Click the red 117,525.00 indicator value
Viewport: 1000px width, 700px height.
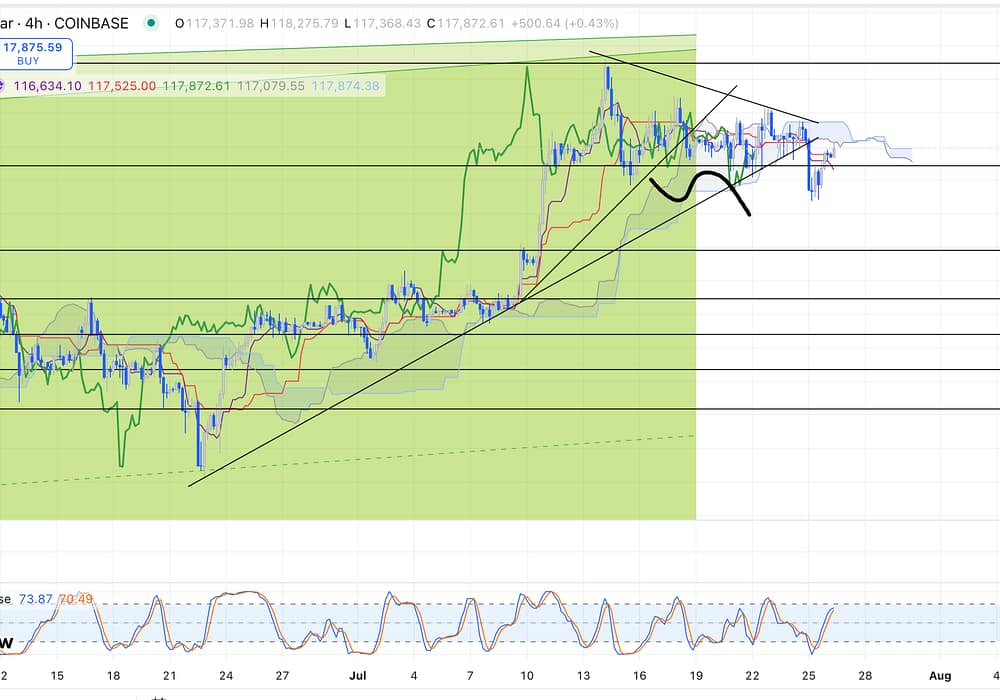click(121, 87)
